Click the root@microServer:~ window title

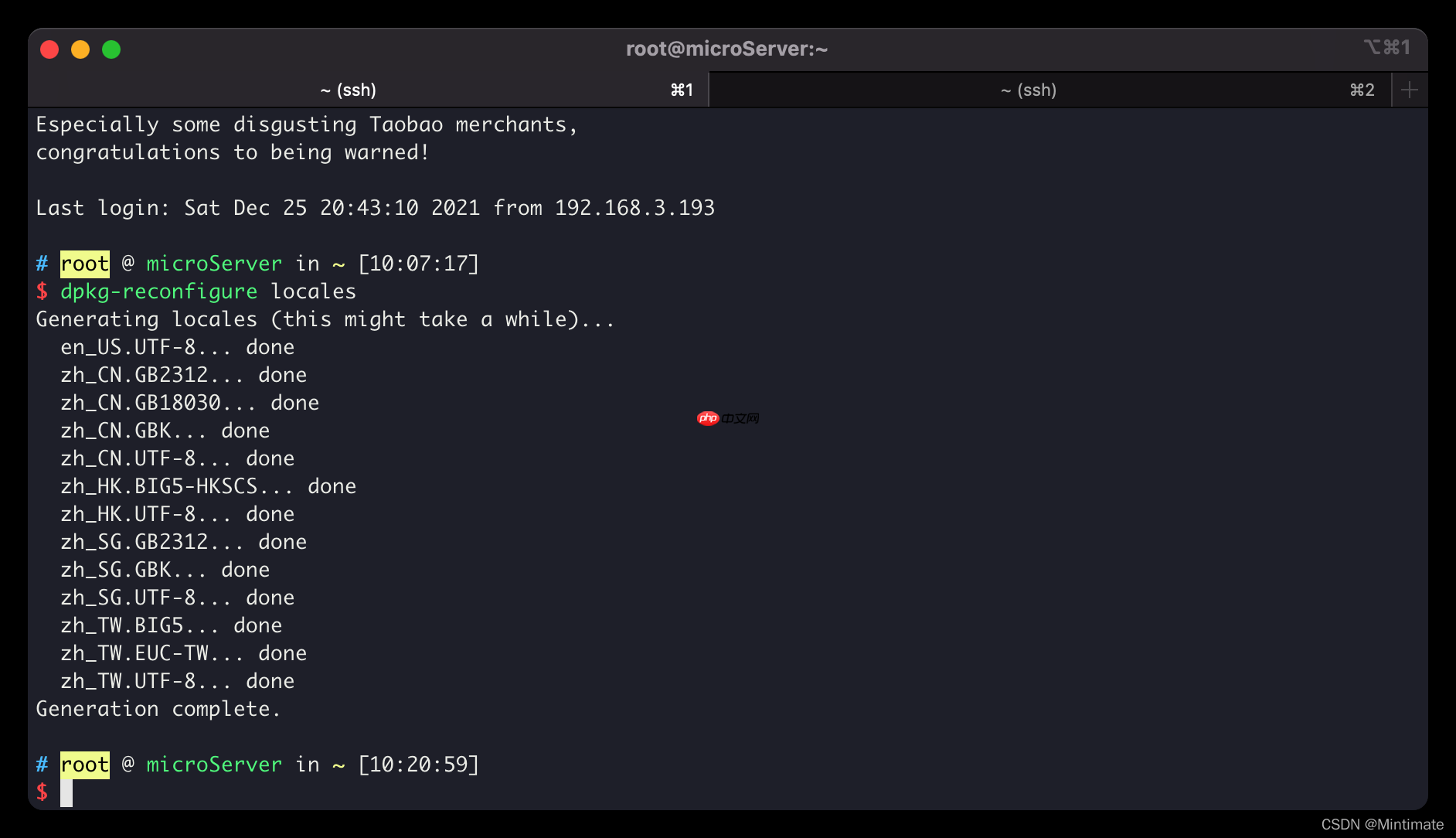click(x=726, y=49)
